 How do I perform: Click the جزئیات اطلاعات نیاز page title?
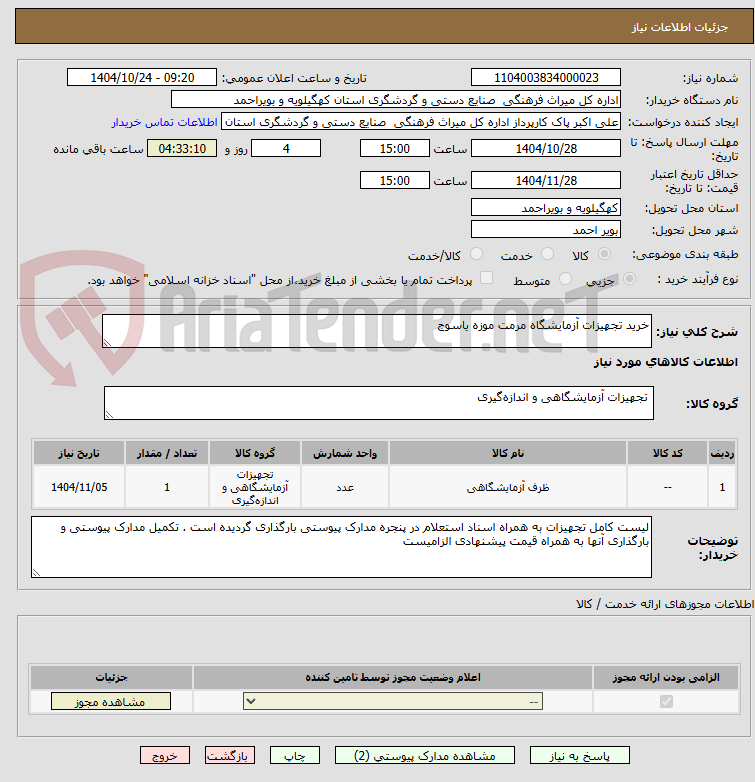(680, 27)
